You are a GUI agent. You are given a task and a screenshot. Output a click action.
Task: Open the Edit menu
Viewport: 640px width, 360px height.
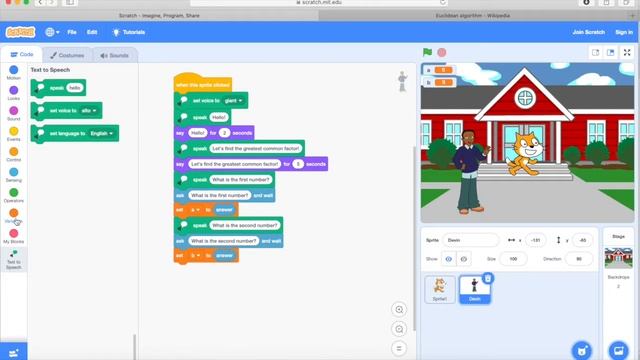92,32
